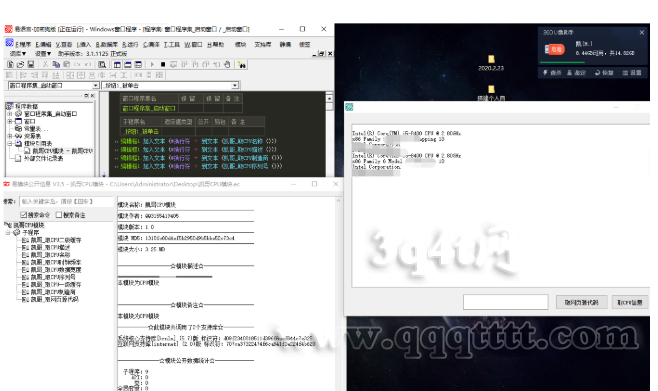Click 窗口程序集_启动窗口 green name cell in editor

(x=149, y=108)
